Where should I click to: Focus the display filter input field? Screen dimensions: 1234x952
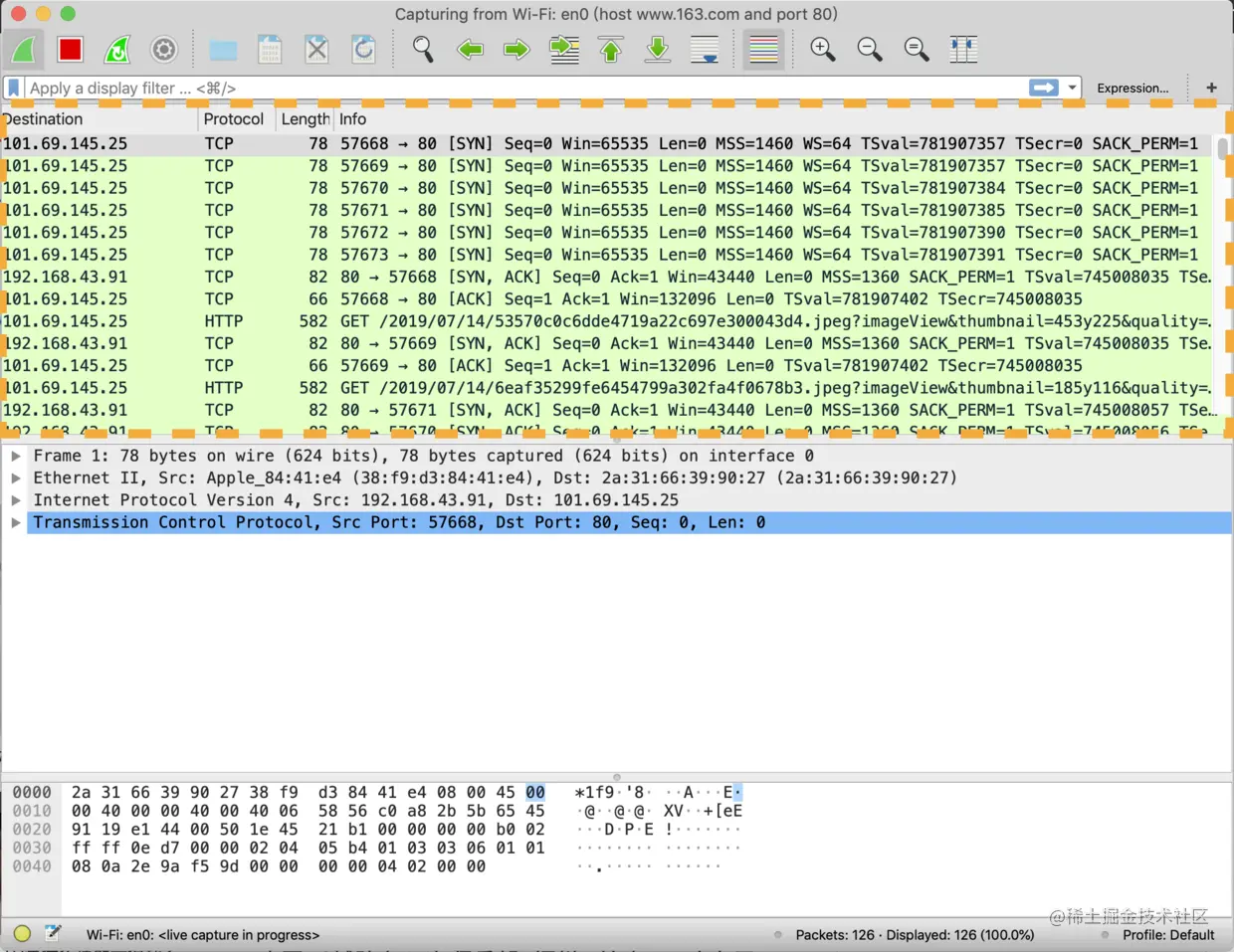point(525,88)
